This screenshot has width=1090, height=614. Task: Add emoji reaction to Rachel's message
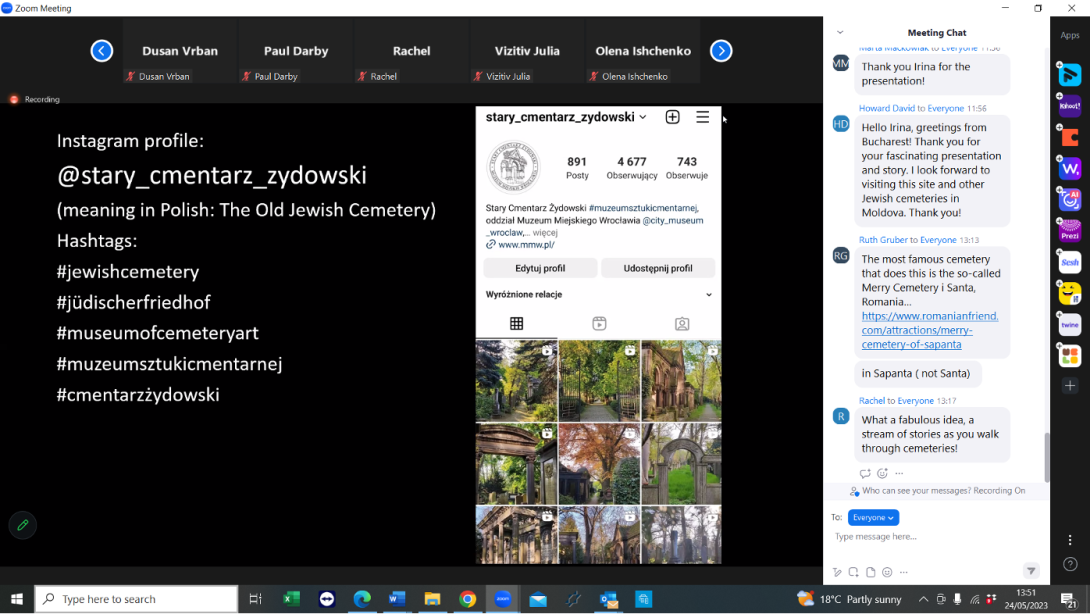click(x=882, y=474)
